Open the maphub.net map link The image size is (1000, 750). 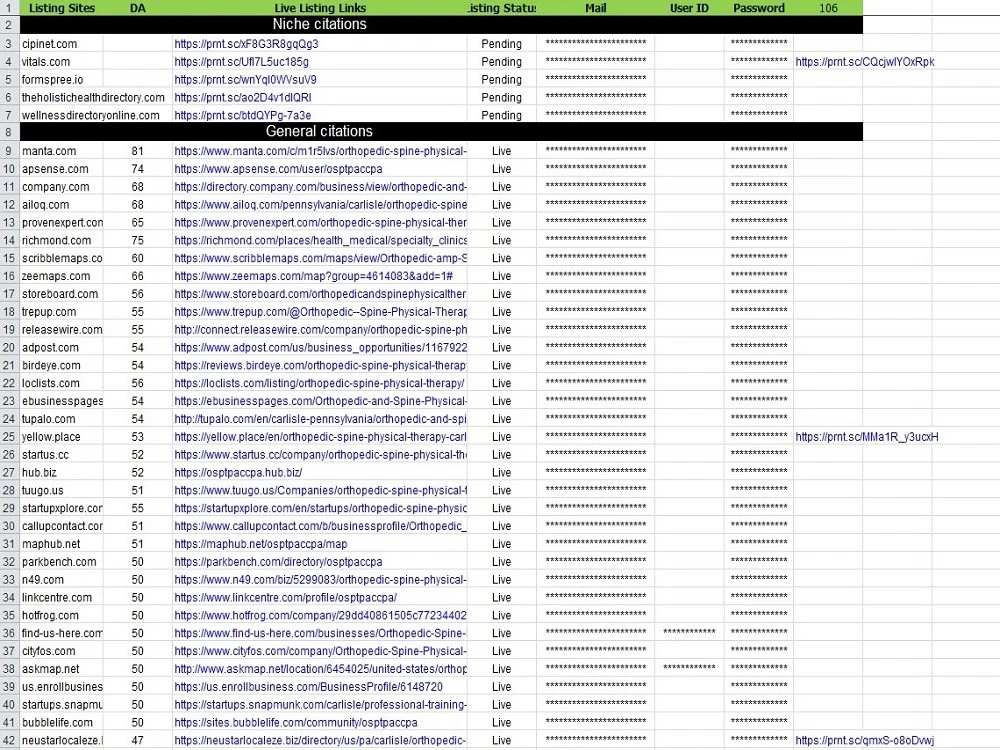[261, 544]
